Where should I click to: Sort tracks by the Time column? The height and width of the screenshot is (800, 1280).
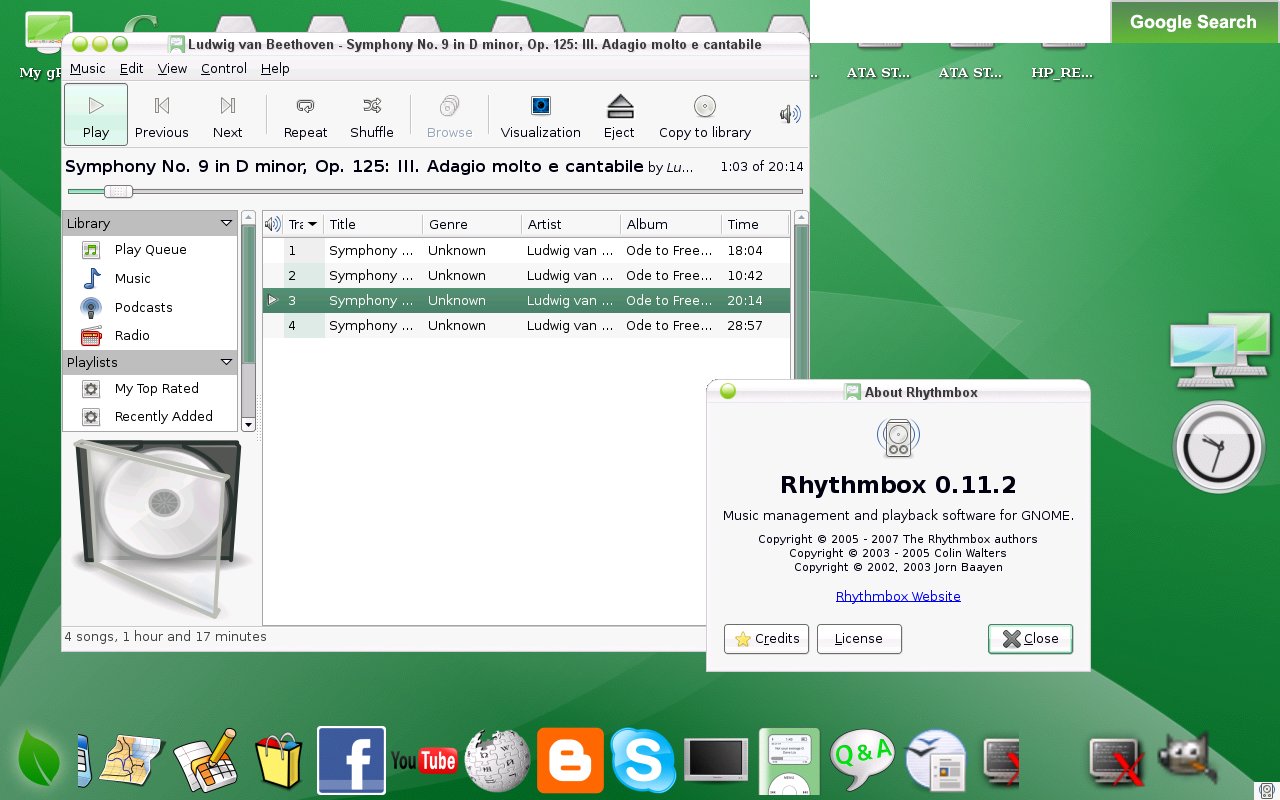tap(755, 224)
